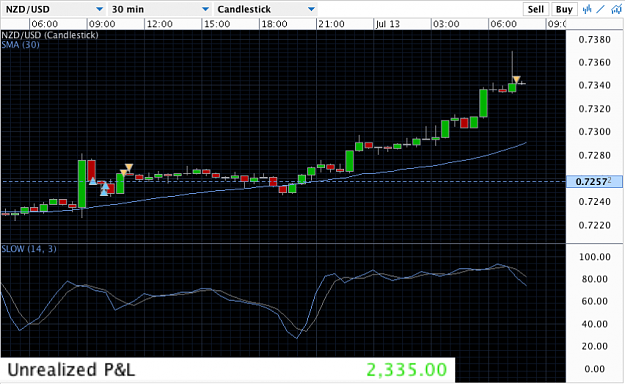The height and width of the screenshot is (384, 625).
Task: Click the 15:00 time axis label
Action: [217, 24]
